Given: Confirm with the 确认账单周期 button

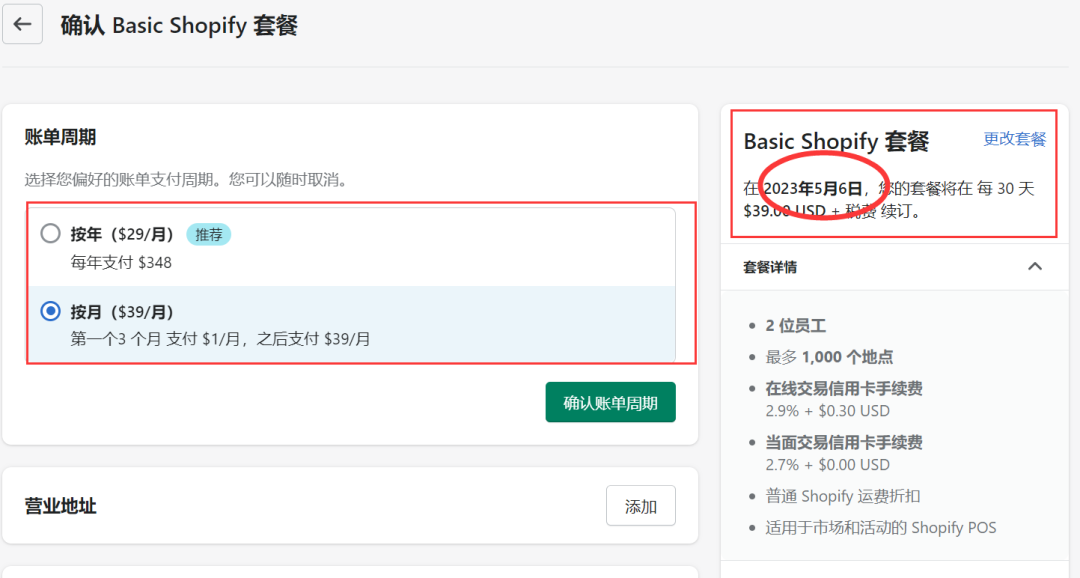Looking at the screenshot, I should (x=610, y=402).
